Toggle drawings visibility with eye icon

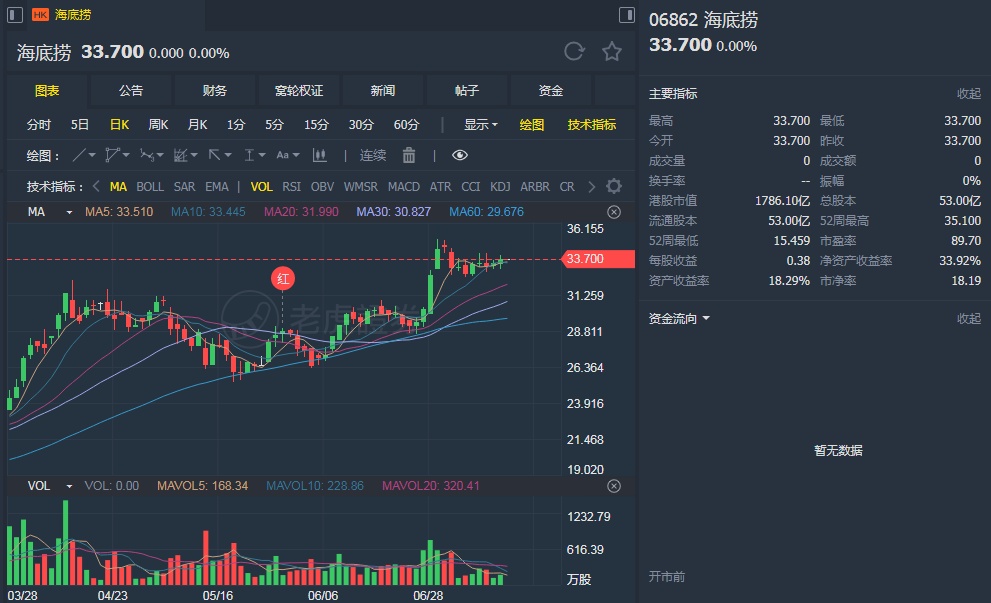(x=459, y=155)
